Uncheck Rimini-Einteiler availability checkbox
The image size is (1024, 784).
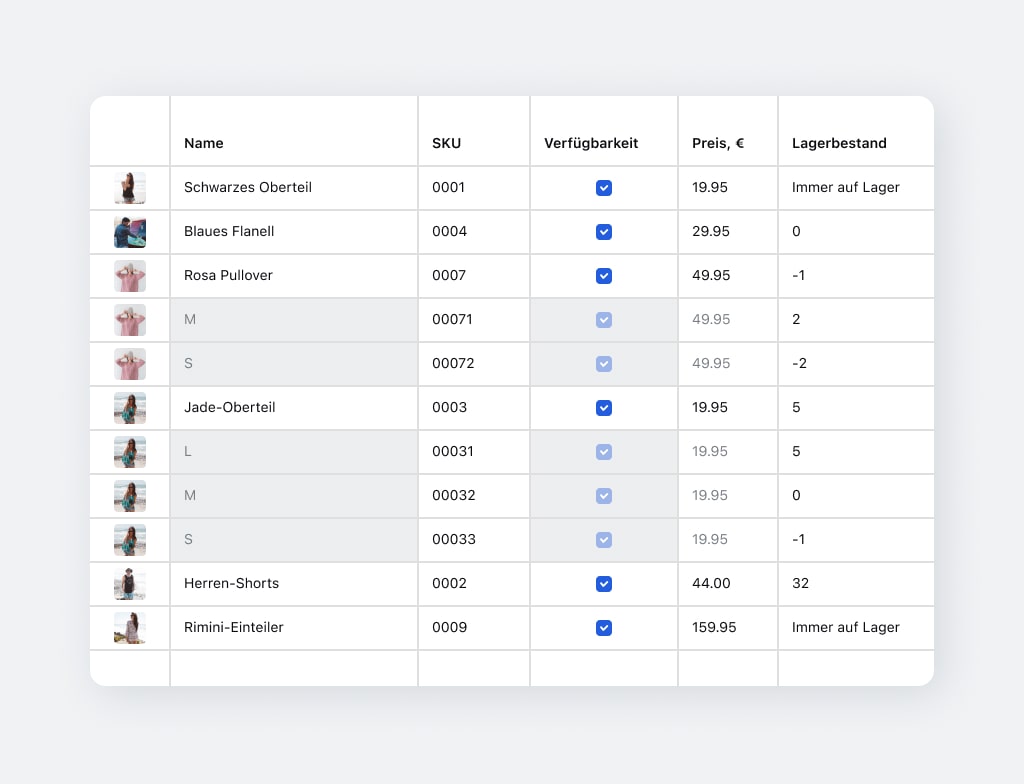pos(604,628)
